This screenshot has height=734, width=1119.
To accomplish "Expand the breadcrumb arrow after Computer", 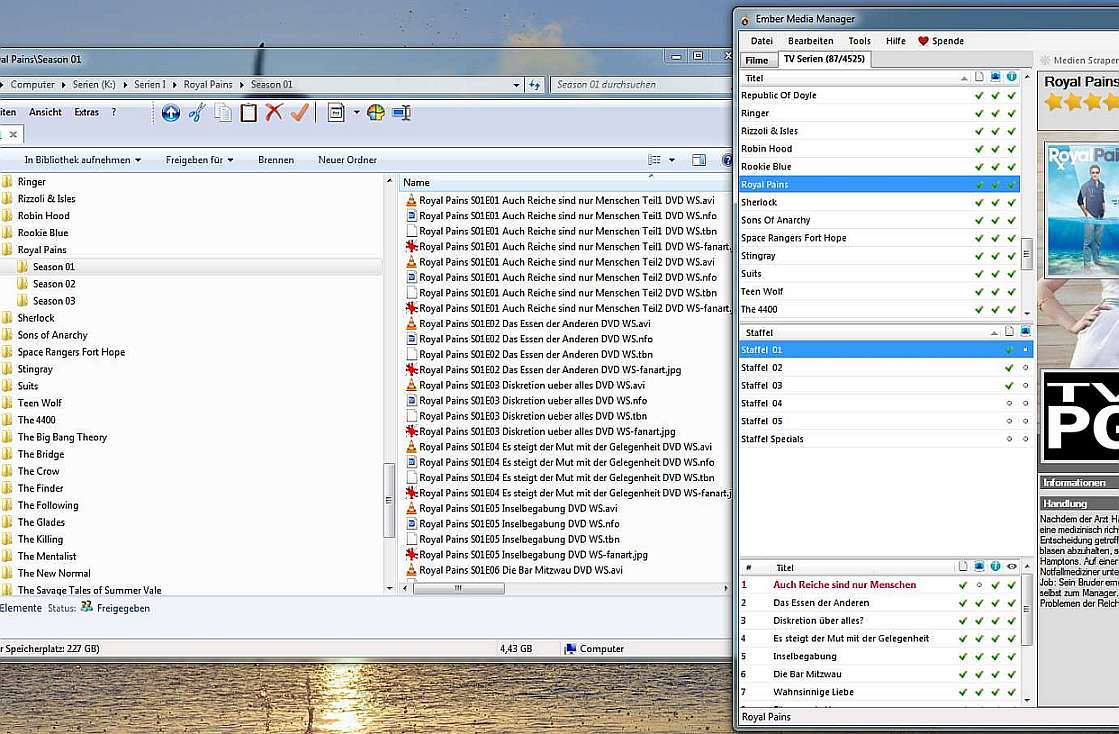I will pyautogui.click(x=64, y=85).
